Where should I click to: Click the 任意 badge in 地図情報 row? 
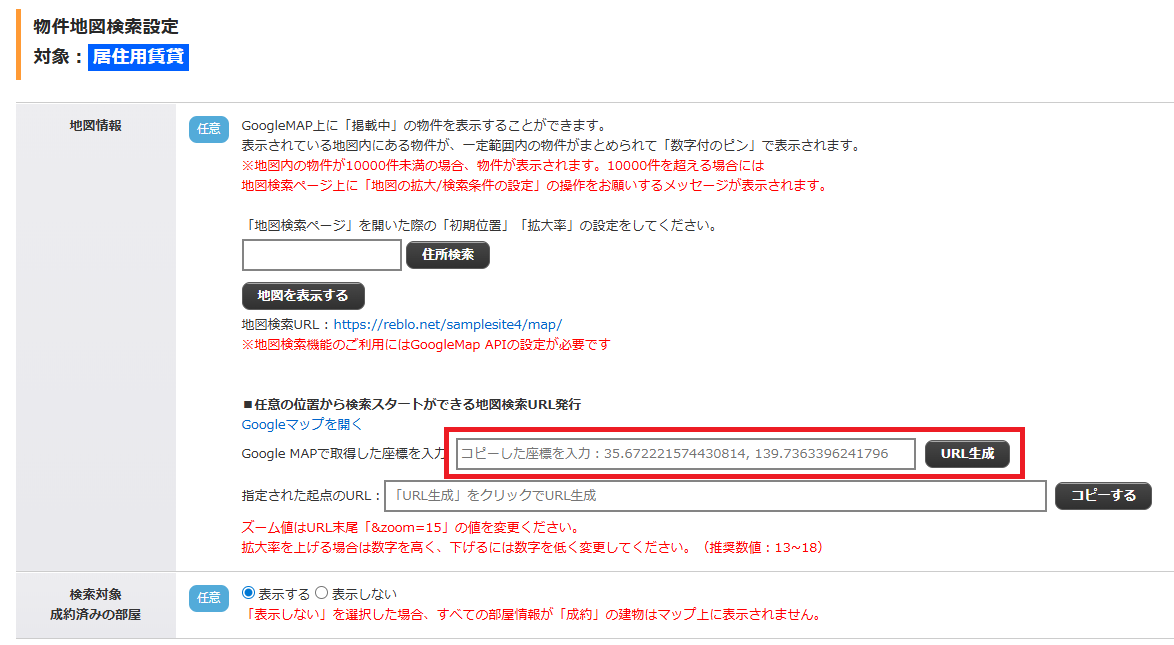click(209, 129)
